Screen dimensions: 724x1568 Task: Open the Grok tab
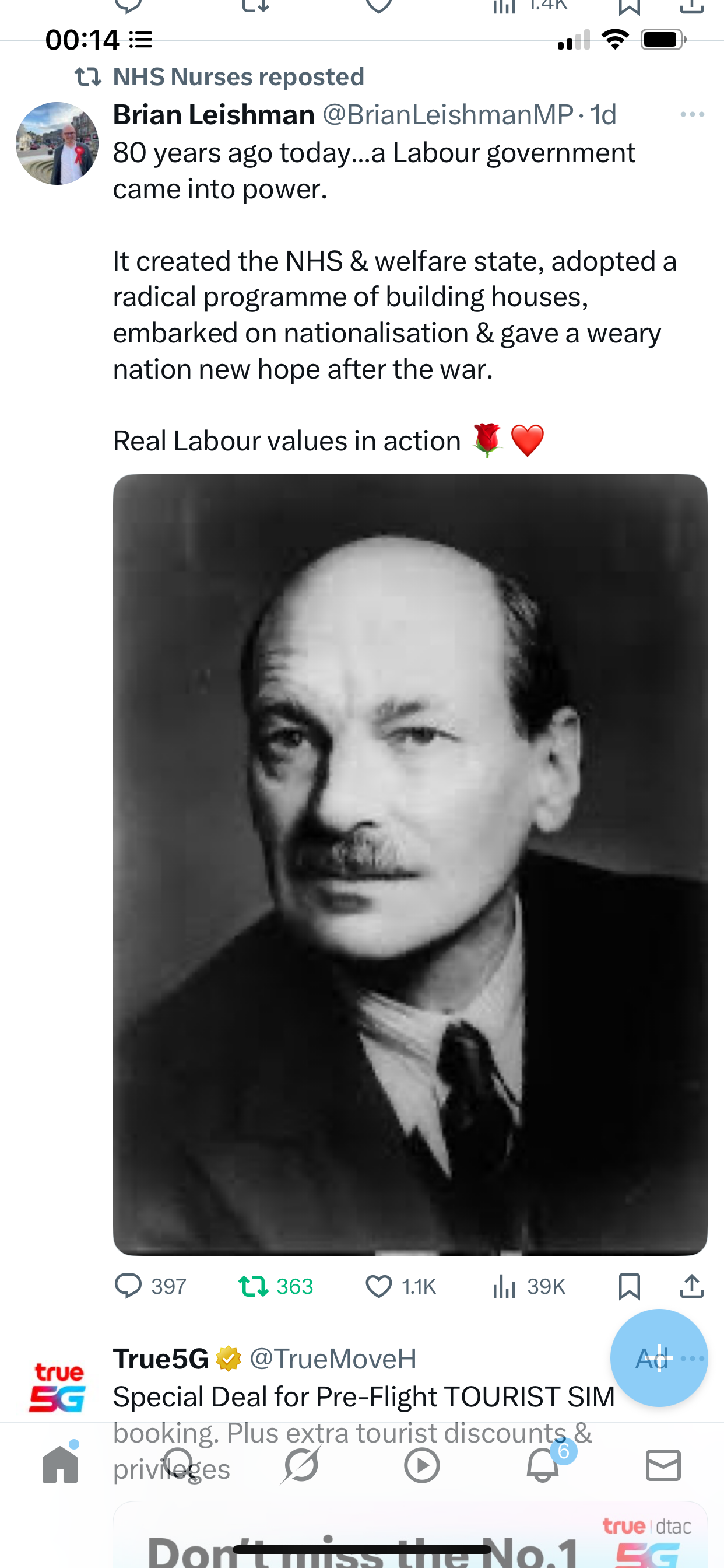coord(301,1464)
